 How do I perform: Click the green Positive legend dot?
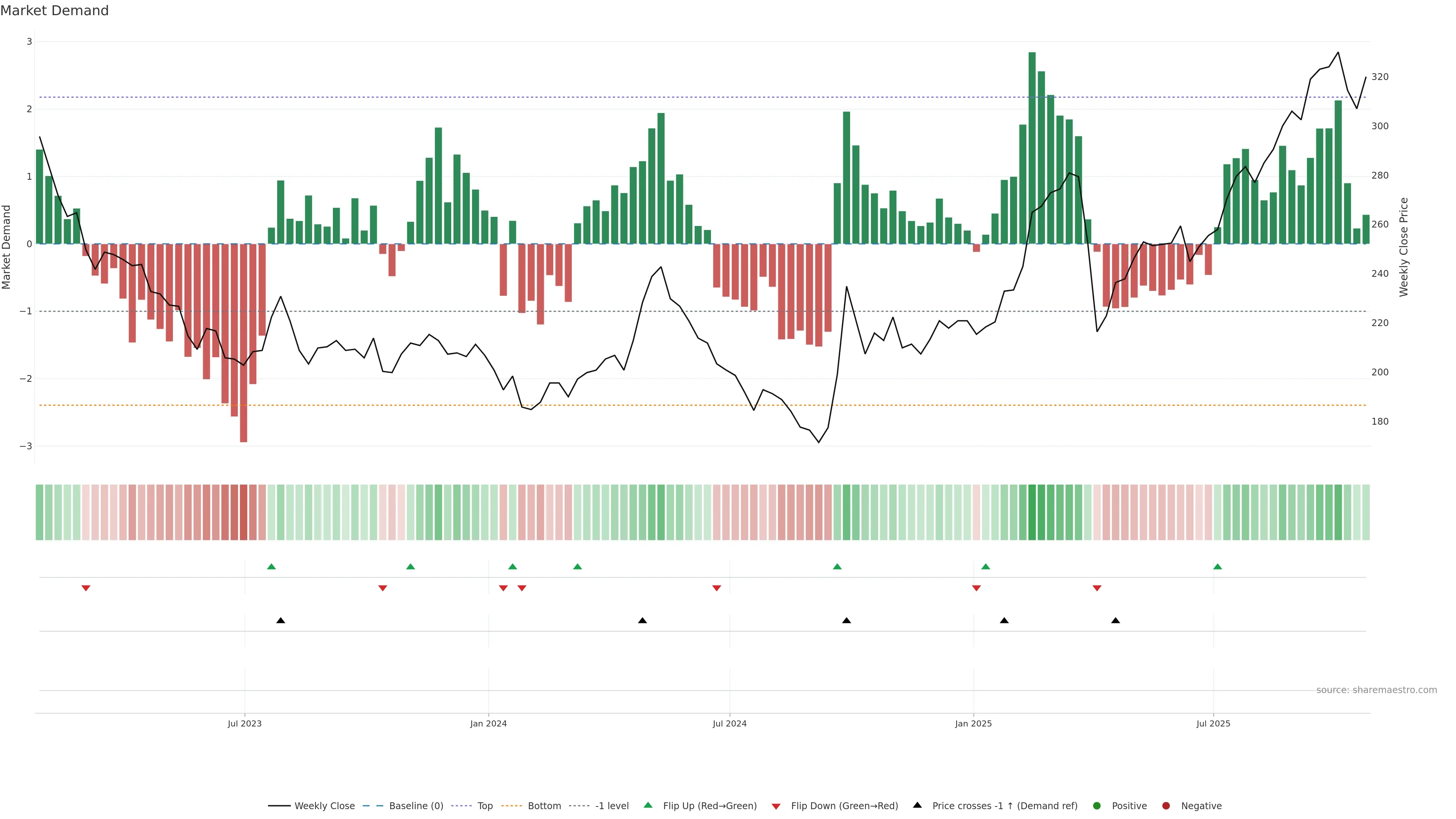[x=1097, y=805]
